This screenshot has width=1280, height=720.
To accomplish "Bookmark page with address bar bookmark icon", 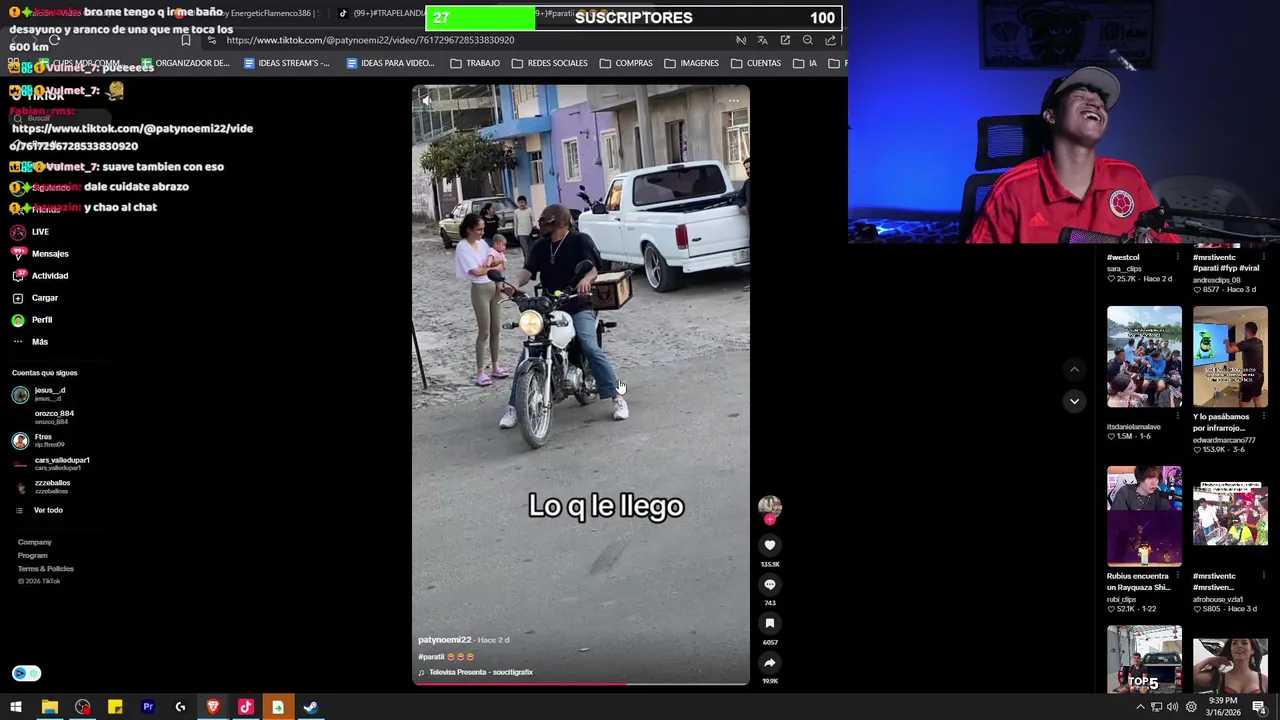I will 185,40.
